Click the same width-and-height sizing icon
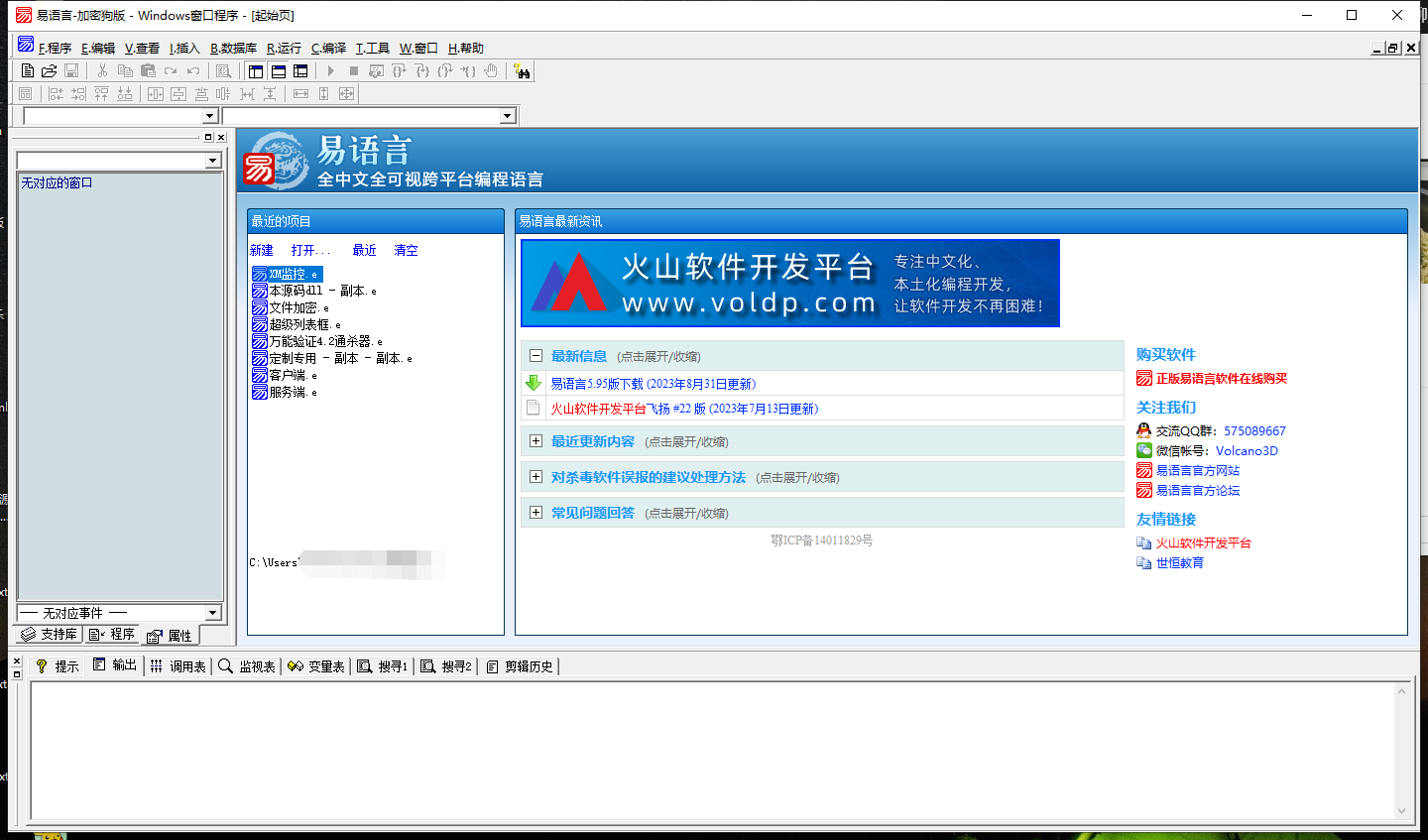Image resolution: width=1428 pixels, height=840 pixels. pos(346,94)
